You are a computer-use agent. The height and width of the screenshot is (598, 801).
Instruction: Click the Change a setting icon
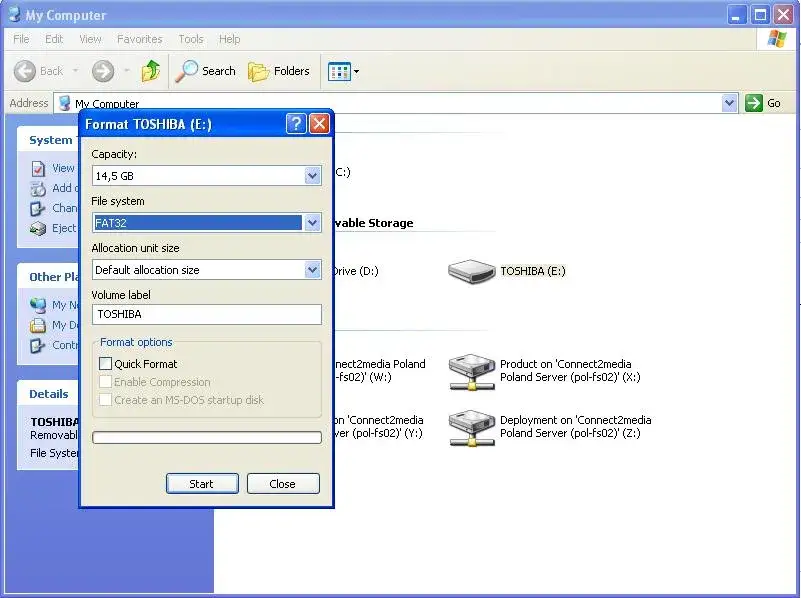37,208
